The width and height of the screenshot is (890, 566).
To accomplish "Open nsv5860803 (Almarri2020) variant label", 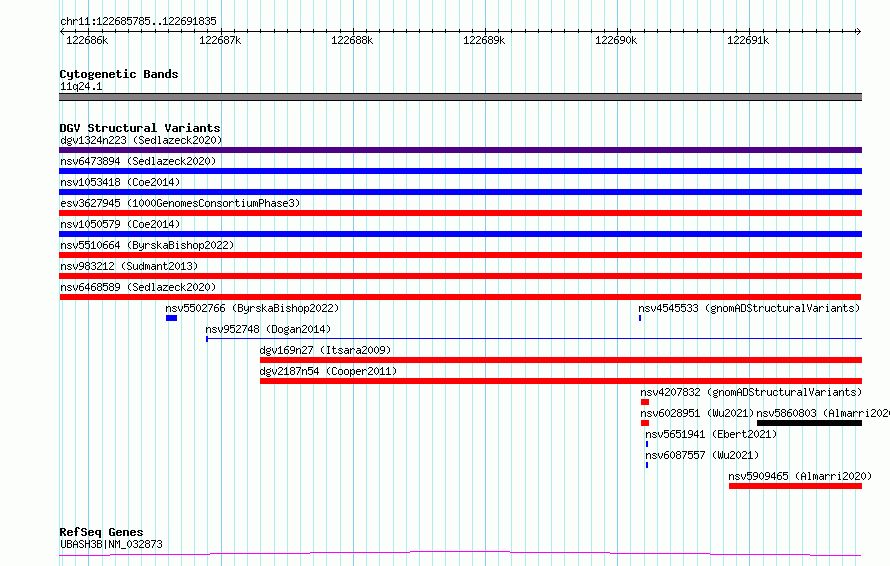I will (823, 413).
